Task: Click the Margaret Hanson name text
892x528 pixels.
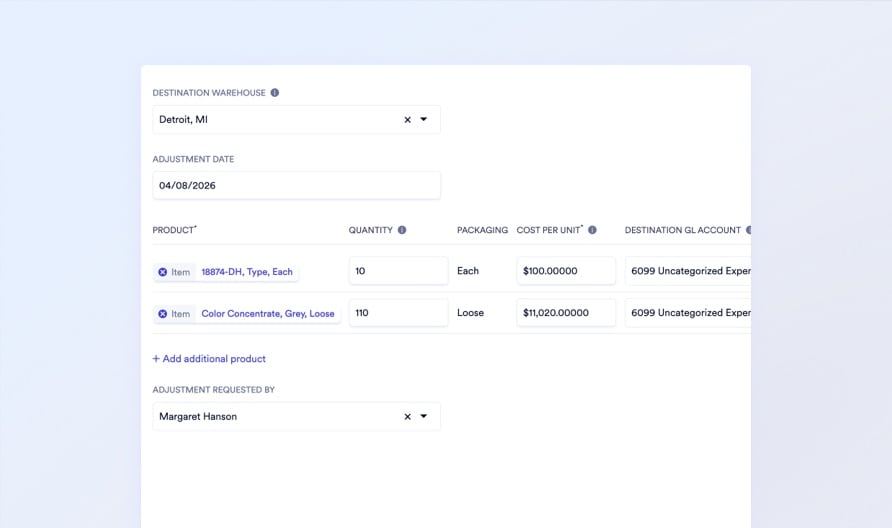Action: 198,416
